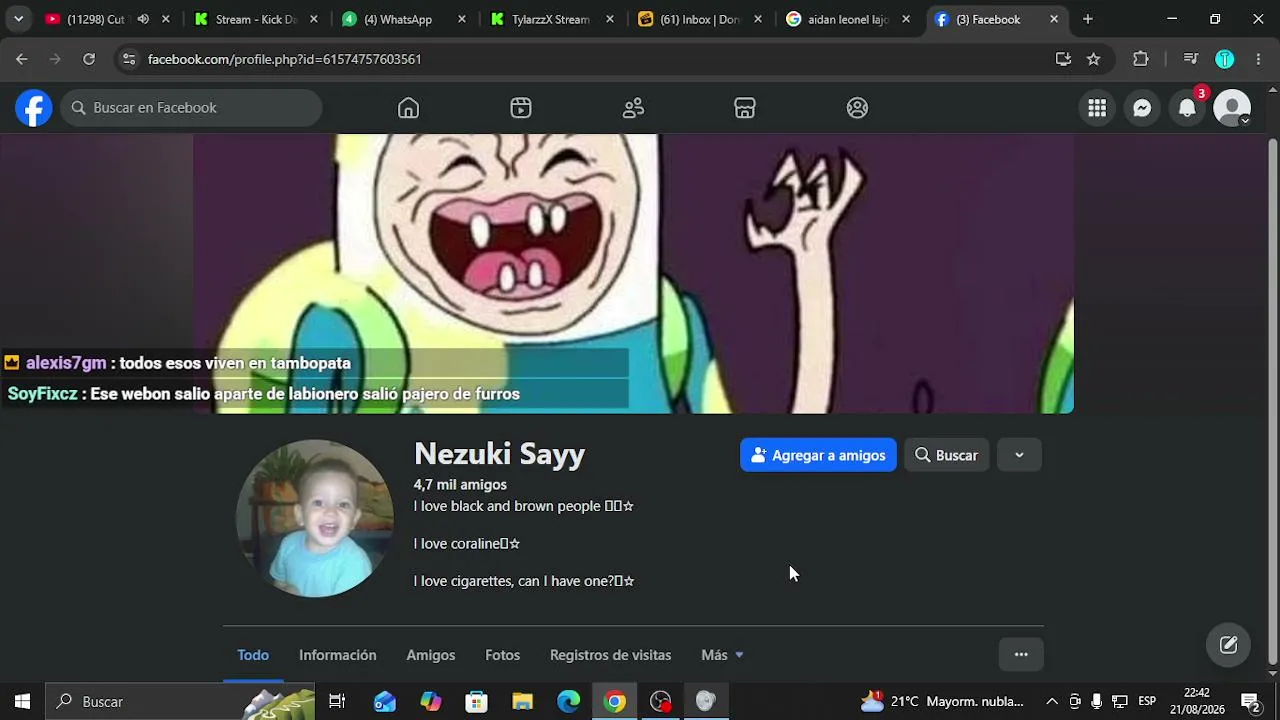Viewport: 1280px width, 720px height.
Task: Open Microsoft Edge from the taskbar
Action: pyautogui.click(x=569, y=701)
